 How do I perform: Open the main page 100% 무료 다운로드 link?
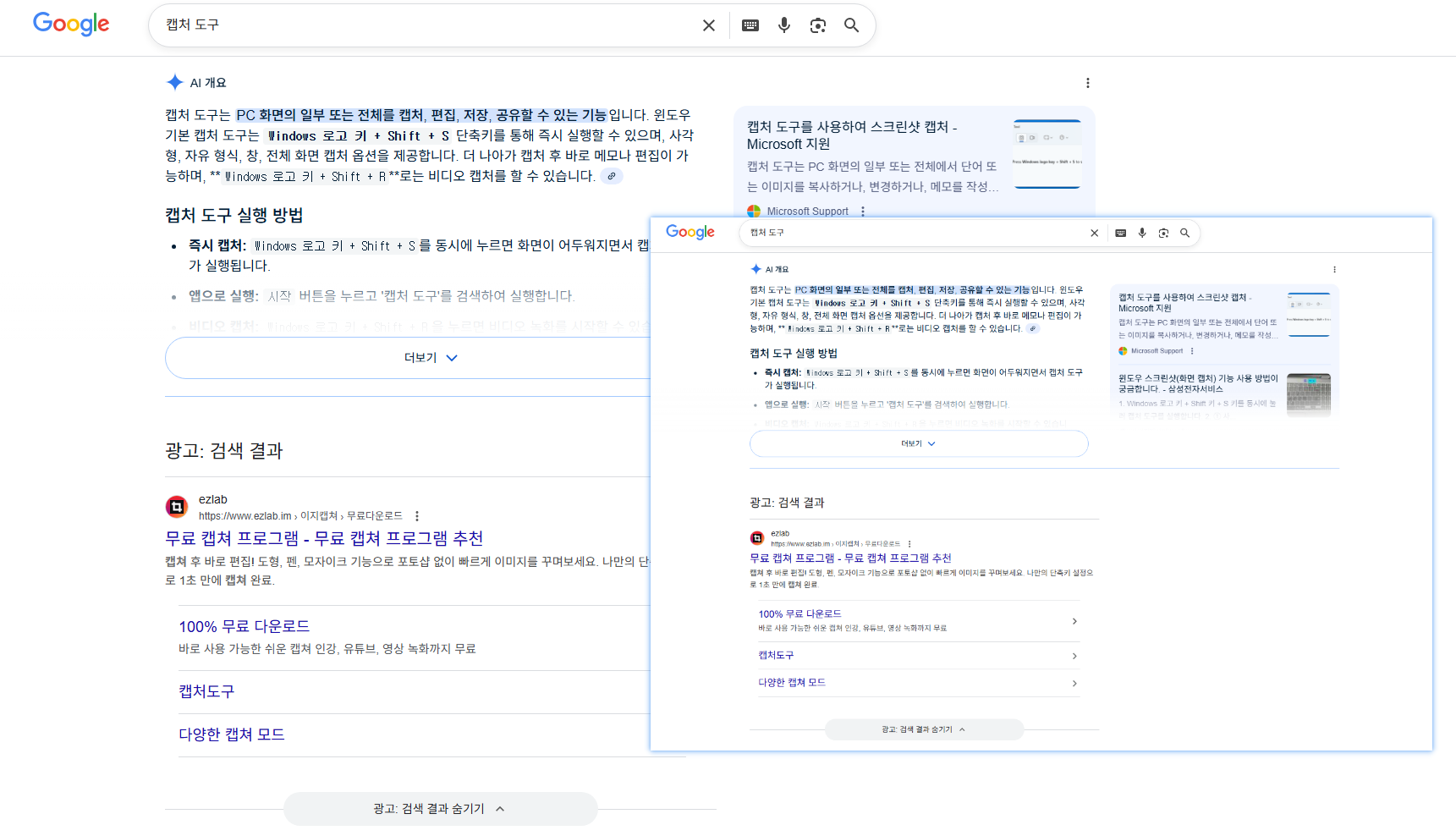point(244,626)
